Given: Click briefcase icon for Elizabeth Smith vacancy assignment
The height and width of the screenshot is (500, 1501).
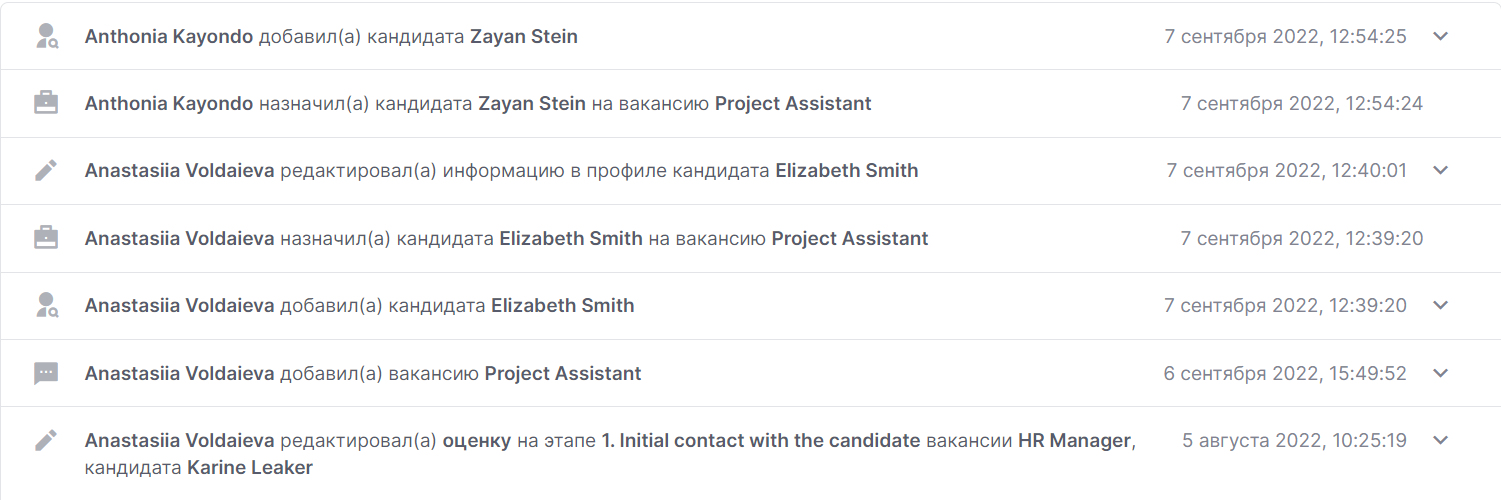Looking at the screenshot, I should point(46,238).
